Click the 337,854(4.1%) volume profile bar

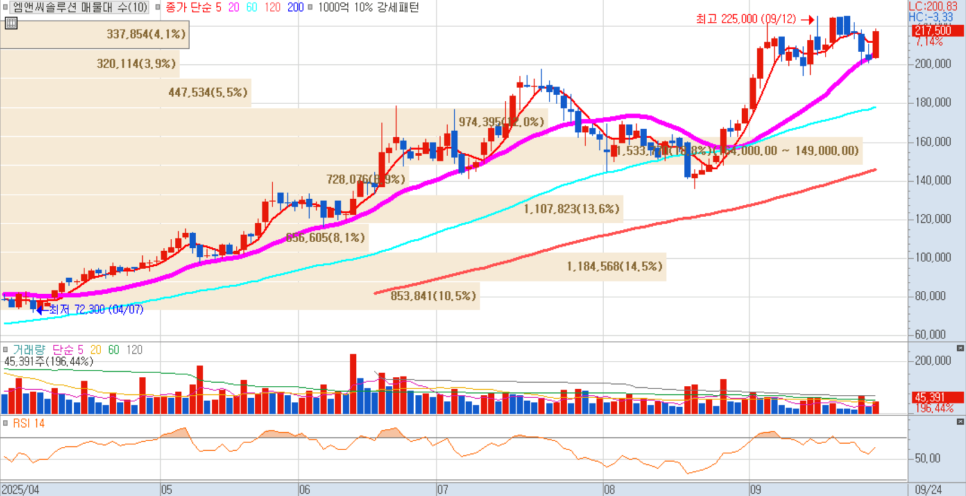94,35
